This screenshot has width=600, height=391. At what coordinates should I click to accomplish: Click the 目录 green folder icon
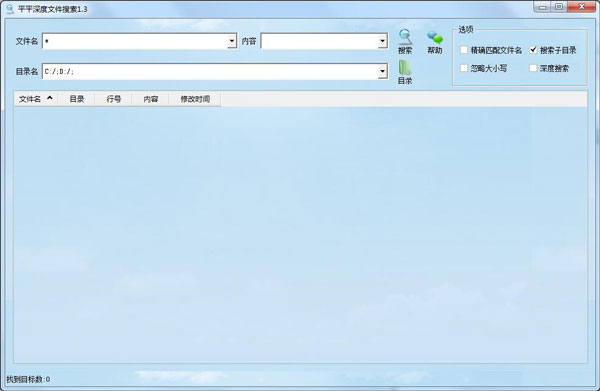[x=405, y=68]
